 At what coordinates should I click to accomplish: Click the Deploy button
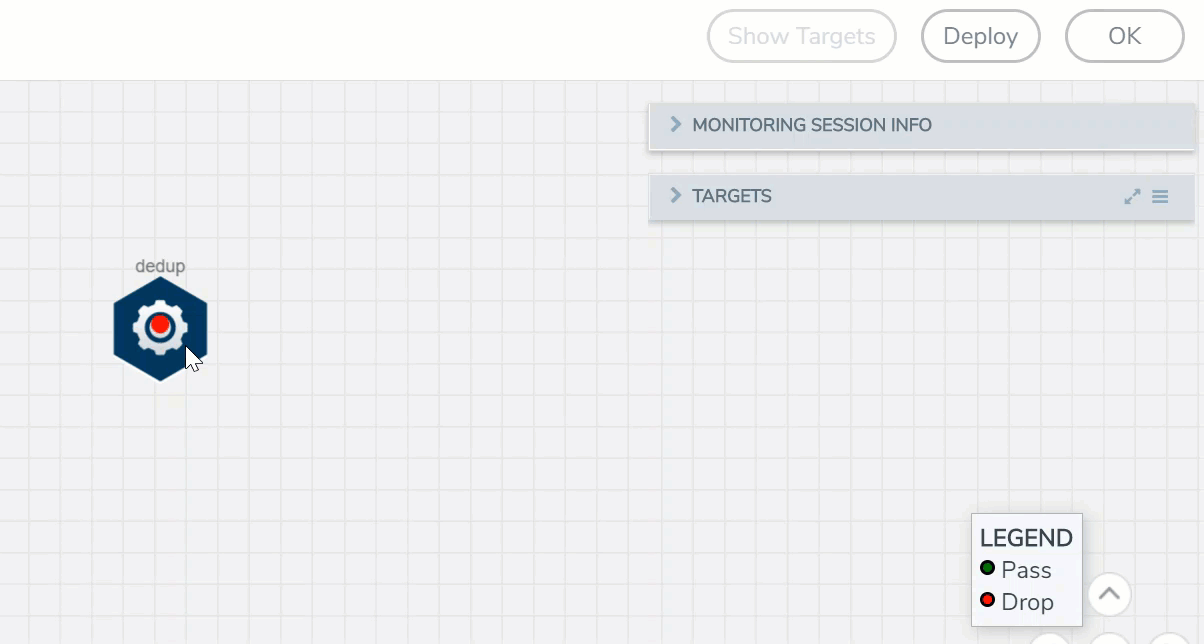(980, 37)
